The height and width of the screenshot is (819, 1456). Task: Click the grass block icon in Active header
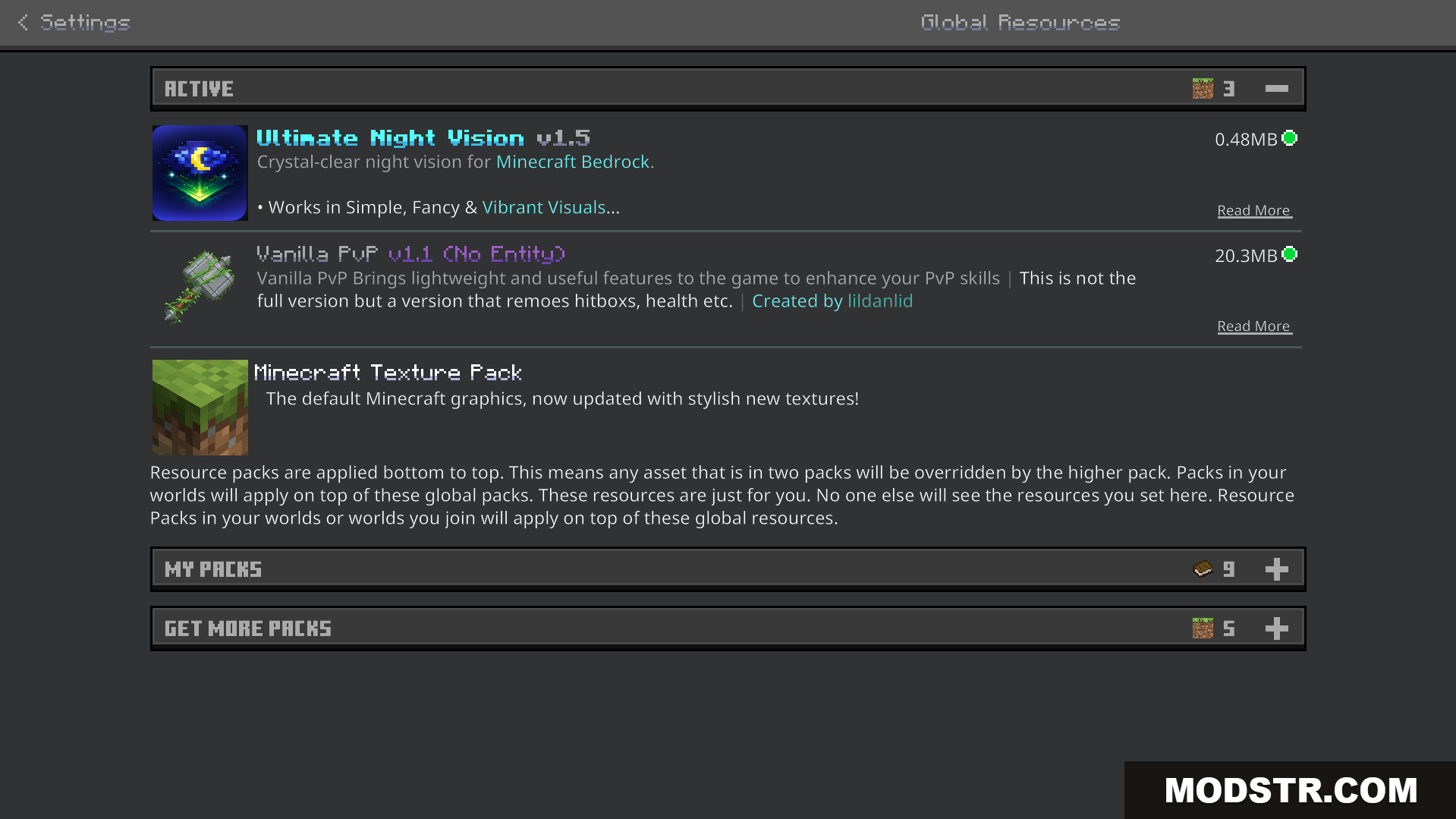[x=1203, y=89]
